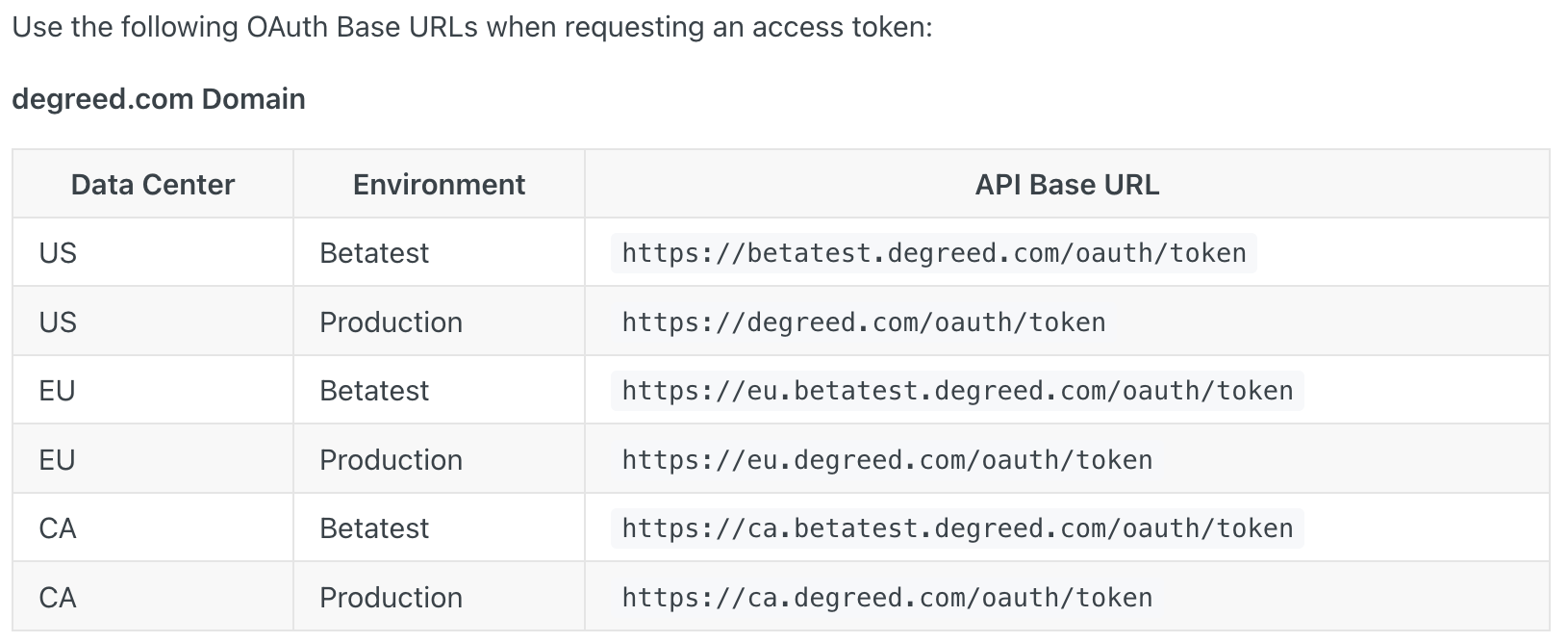Click the degreed.com Domain heading
This screenshot has width=1568, height=643.
click(159, 99)
